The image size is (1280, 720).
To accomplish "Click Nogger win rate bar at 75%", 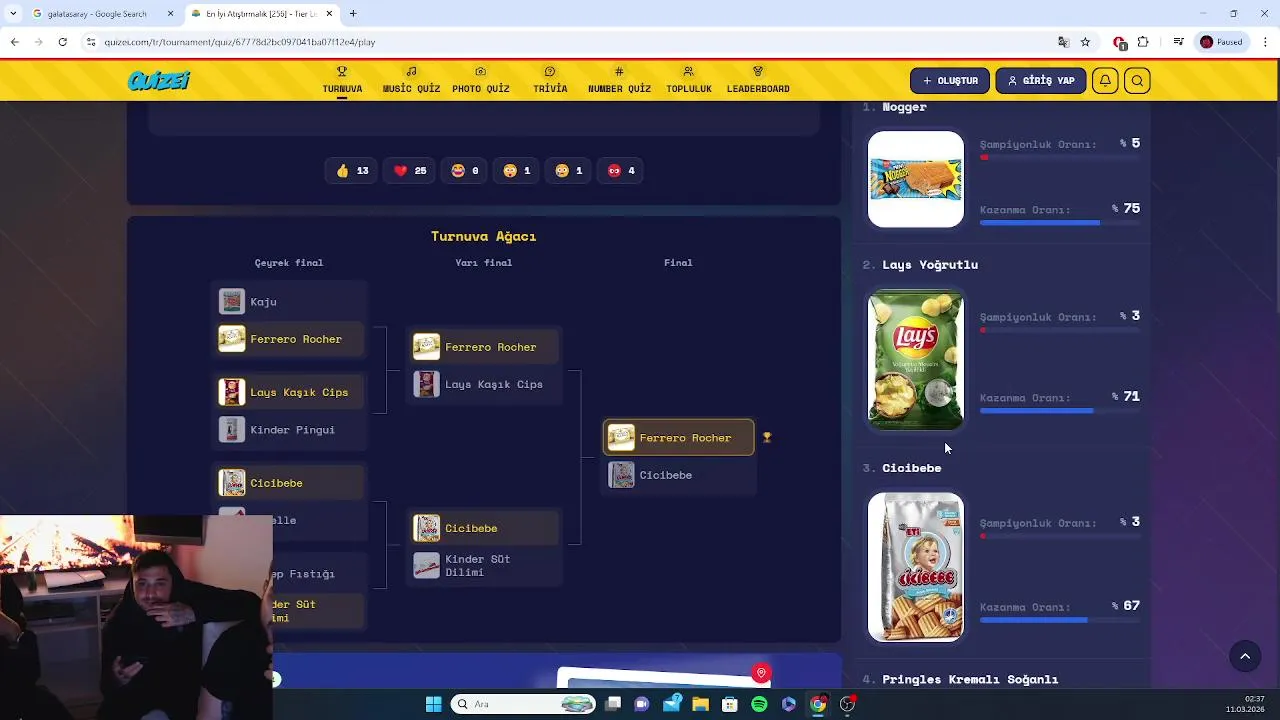I will (x=1060, y=222).
